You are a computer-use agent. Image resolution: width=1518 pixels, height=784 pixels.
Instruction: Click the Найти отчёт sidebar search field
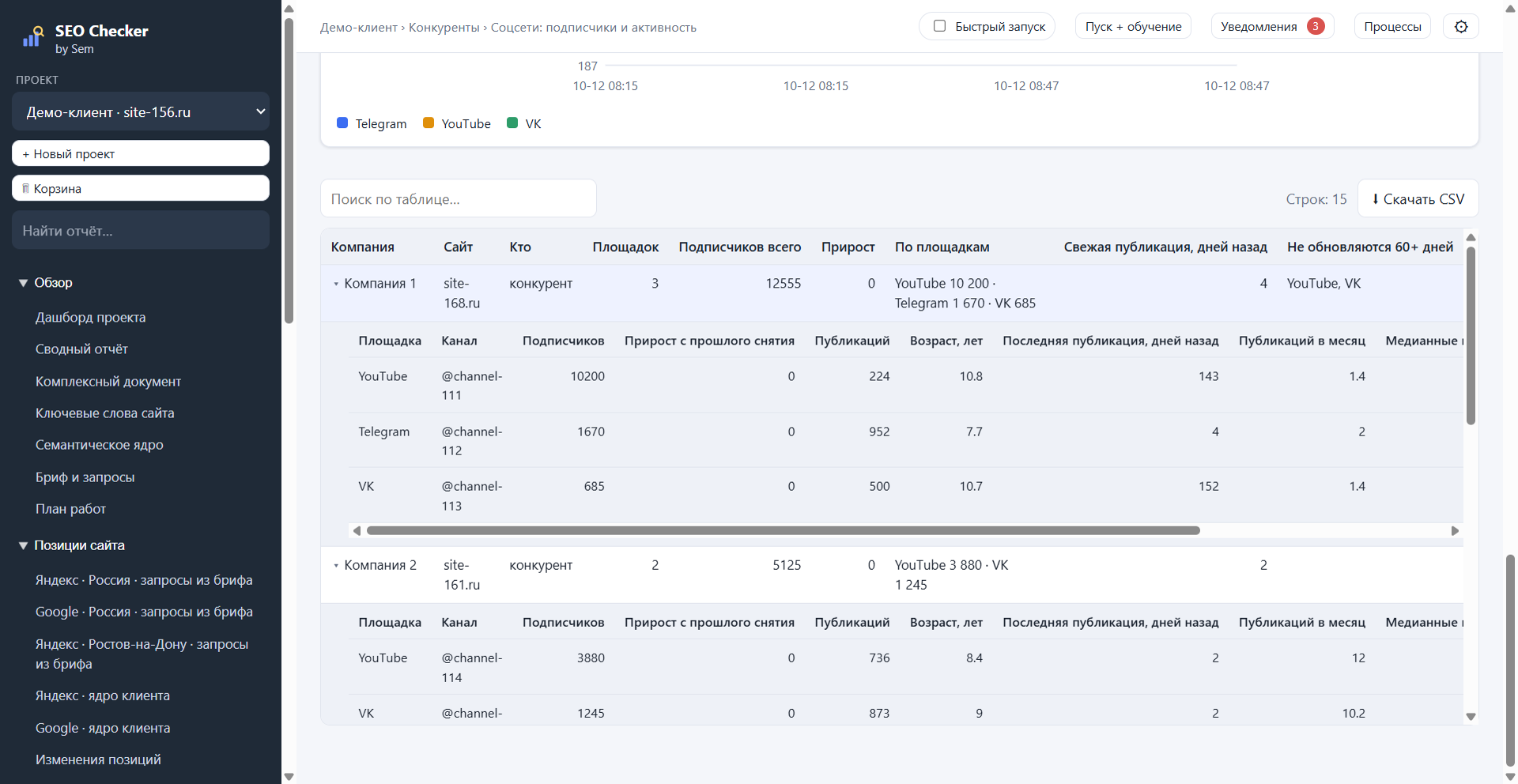coord(141,231)
